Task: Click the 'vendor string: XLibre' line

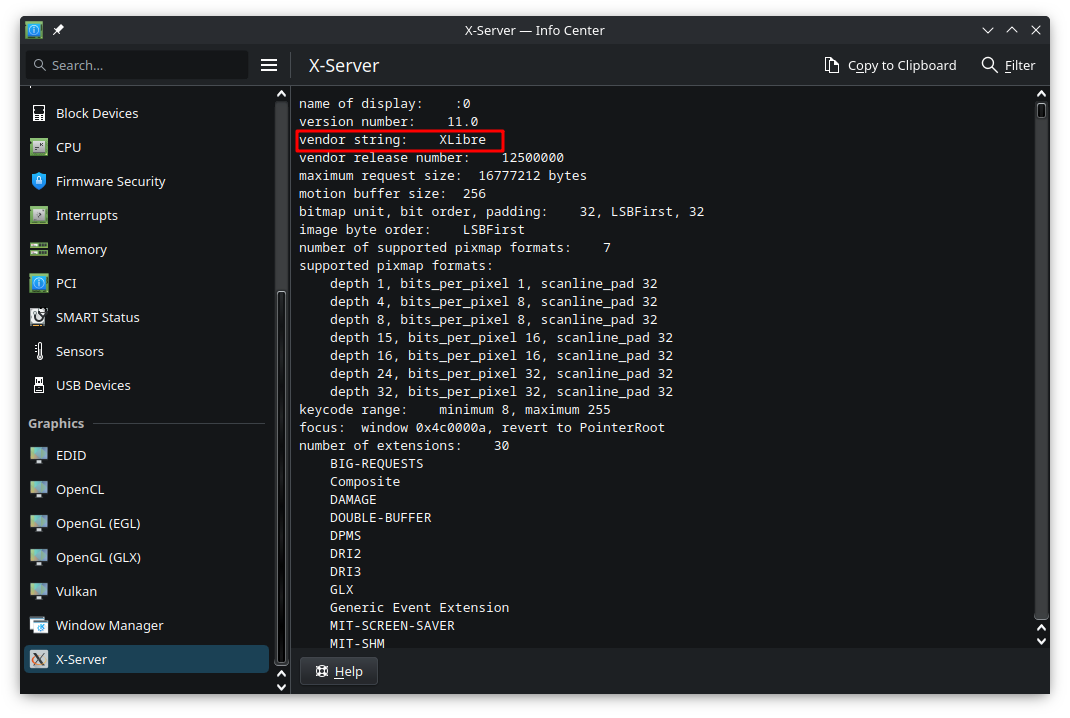Action: [392, 140]
